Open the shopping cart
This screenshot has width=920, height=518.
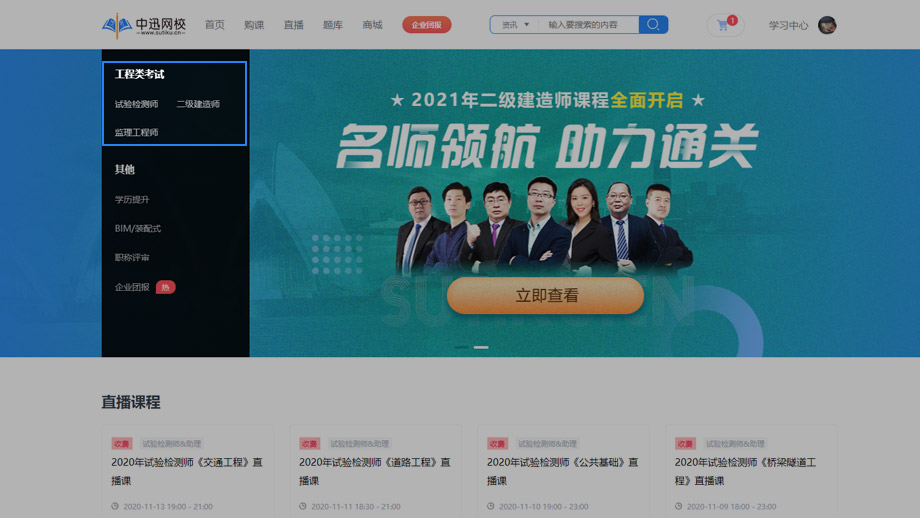tap(723, 25)
